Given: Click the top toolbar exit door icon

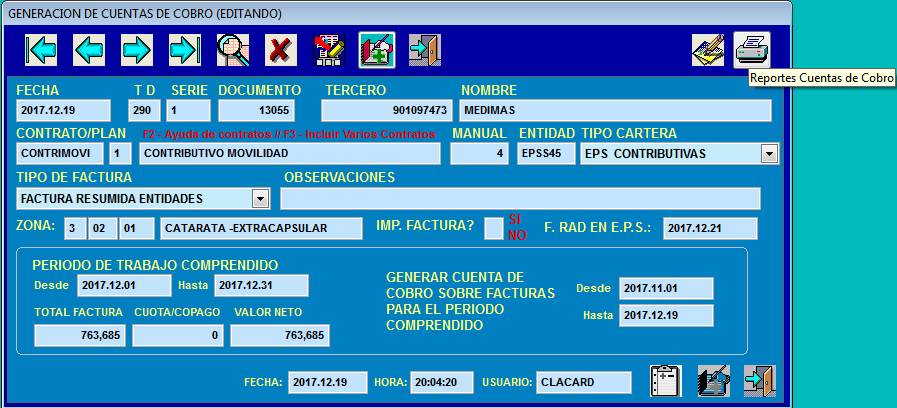Looking at the screenshot, I should pos(425,50).
